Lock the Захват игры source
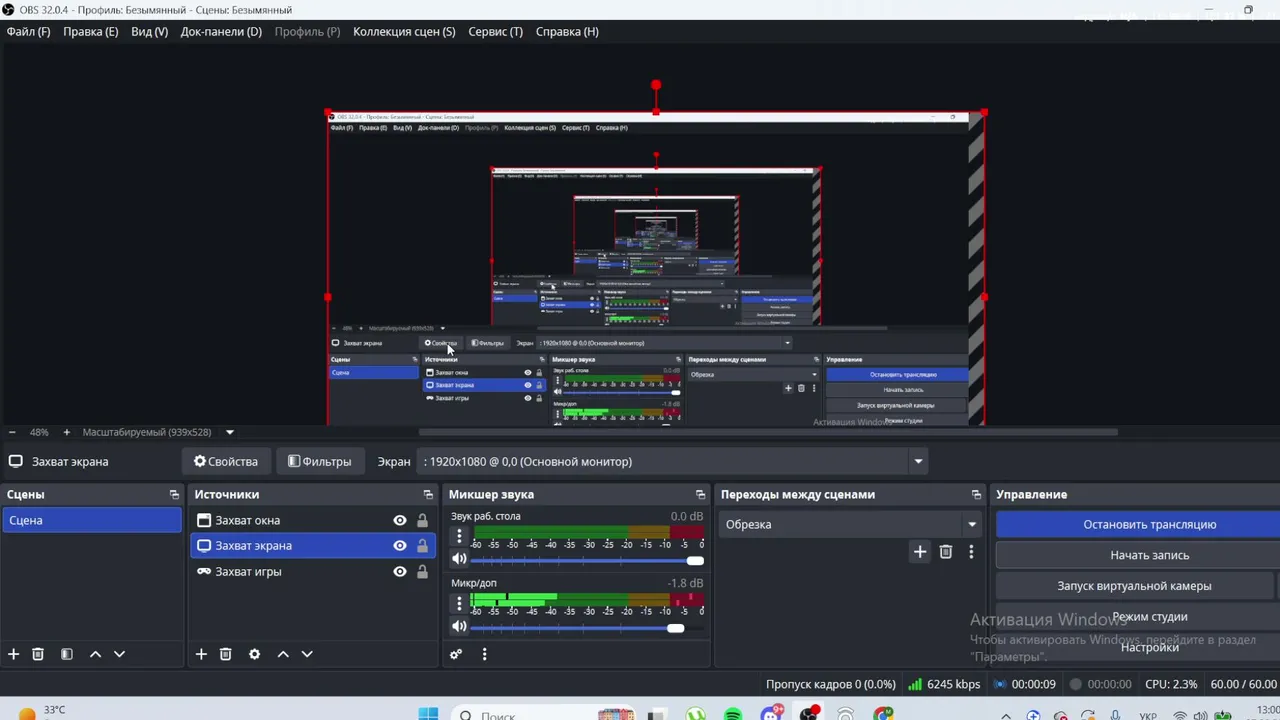Screen dimensions: 1280x720 coord(422,572)
